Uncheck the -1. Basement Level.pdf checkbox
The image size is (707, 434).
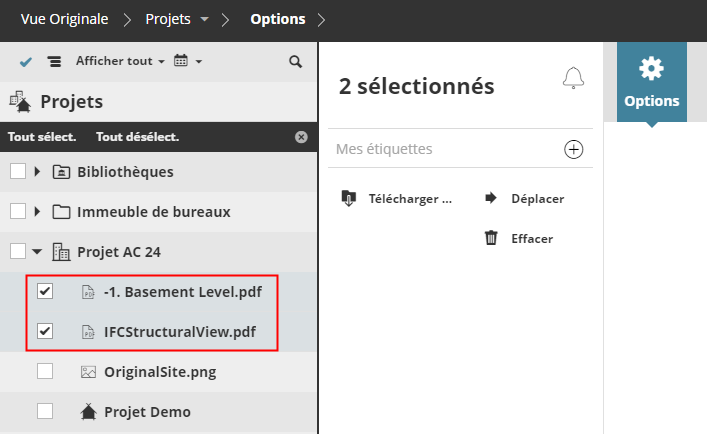pyautogui.click(x=45, y=292)
